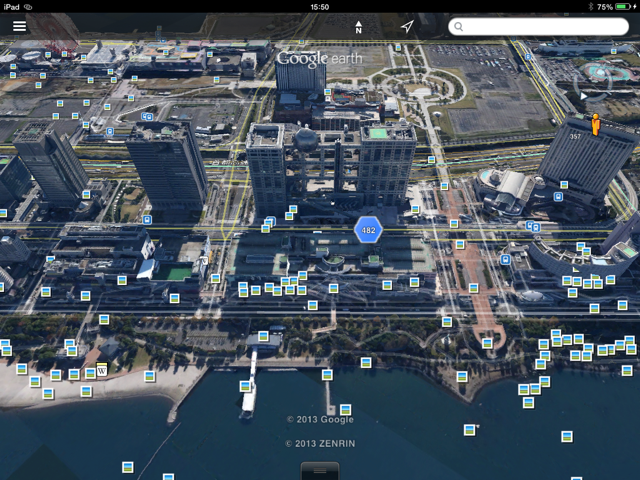Tap the transit stop icon under the second dark tower
640x480 pixels.
tap(147, 220)
